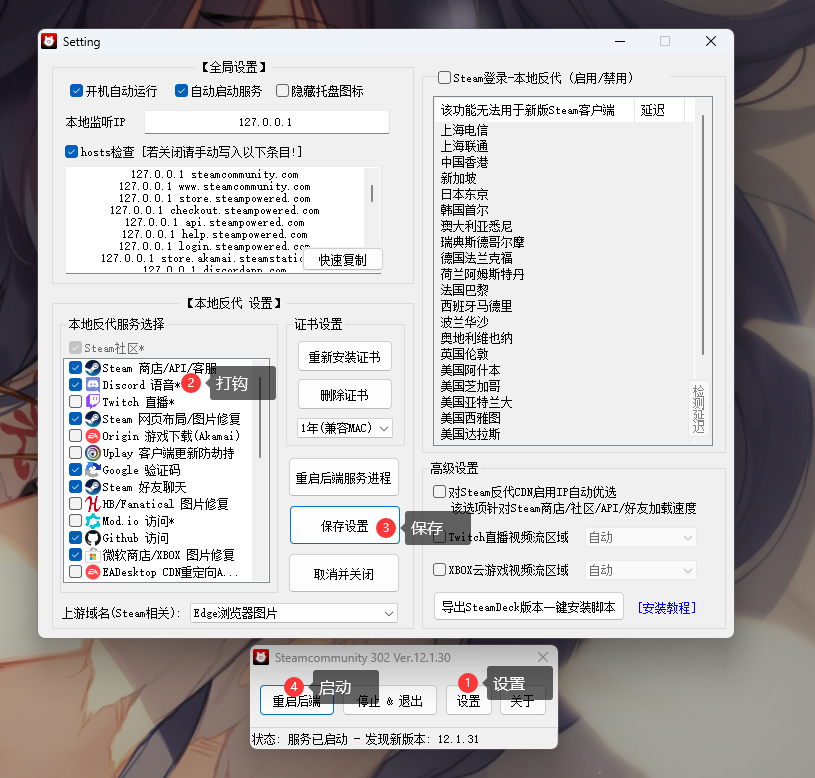
Task: Disable the 隐藏托盘图标 checkbox
Action: pyautogui.click(x=284, y=90)
